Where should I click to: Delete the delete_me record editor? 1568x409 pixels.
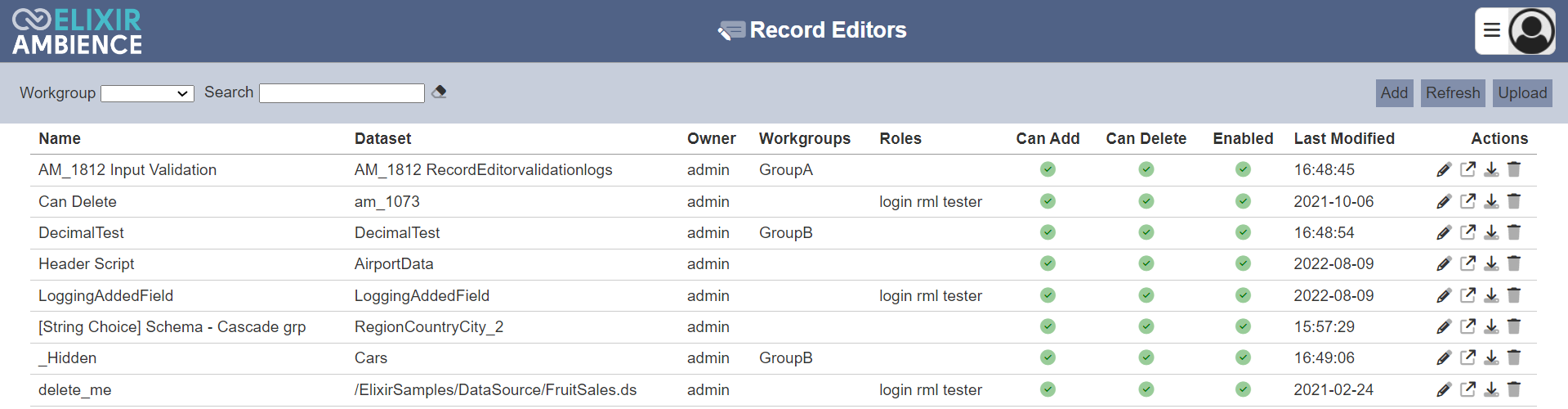[1514, 389]
